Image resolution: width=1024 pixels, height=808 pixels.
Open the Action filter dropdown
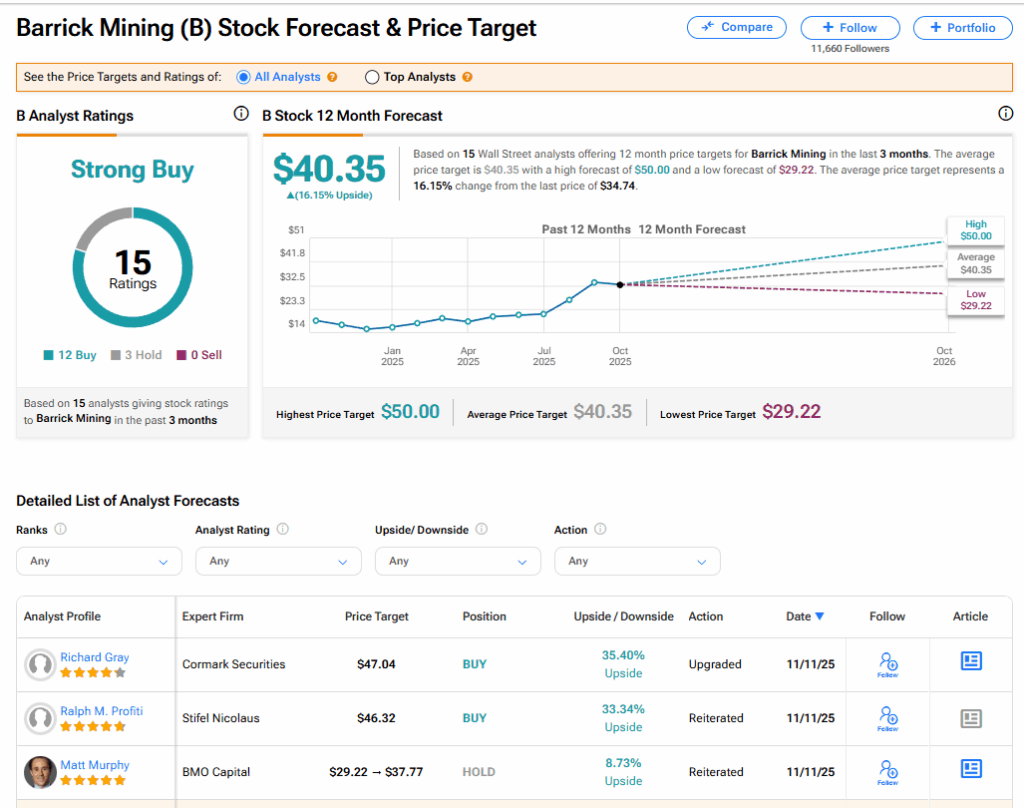click(x=637, y=561)
